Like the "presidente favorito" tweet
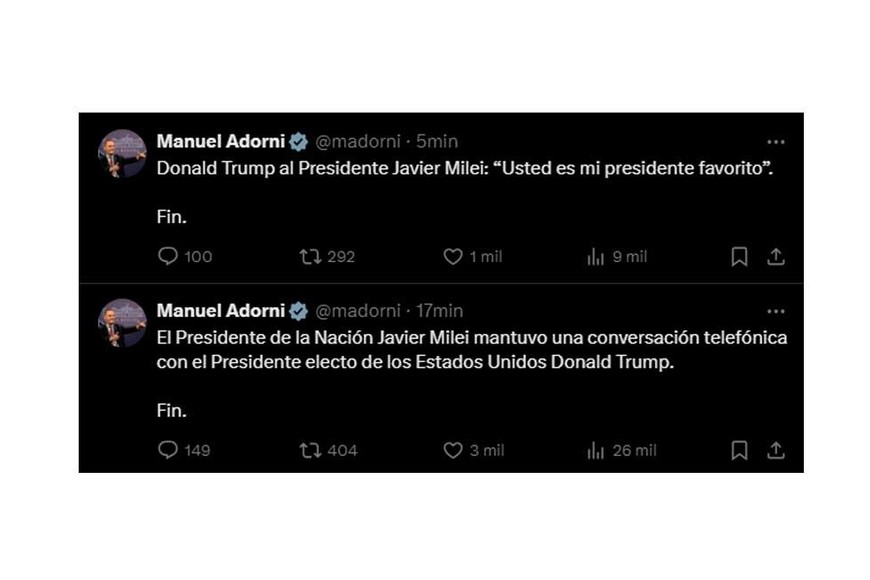Viewport: 870px width, 580px height. 453,257
